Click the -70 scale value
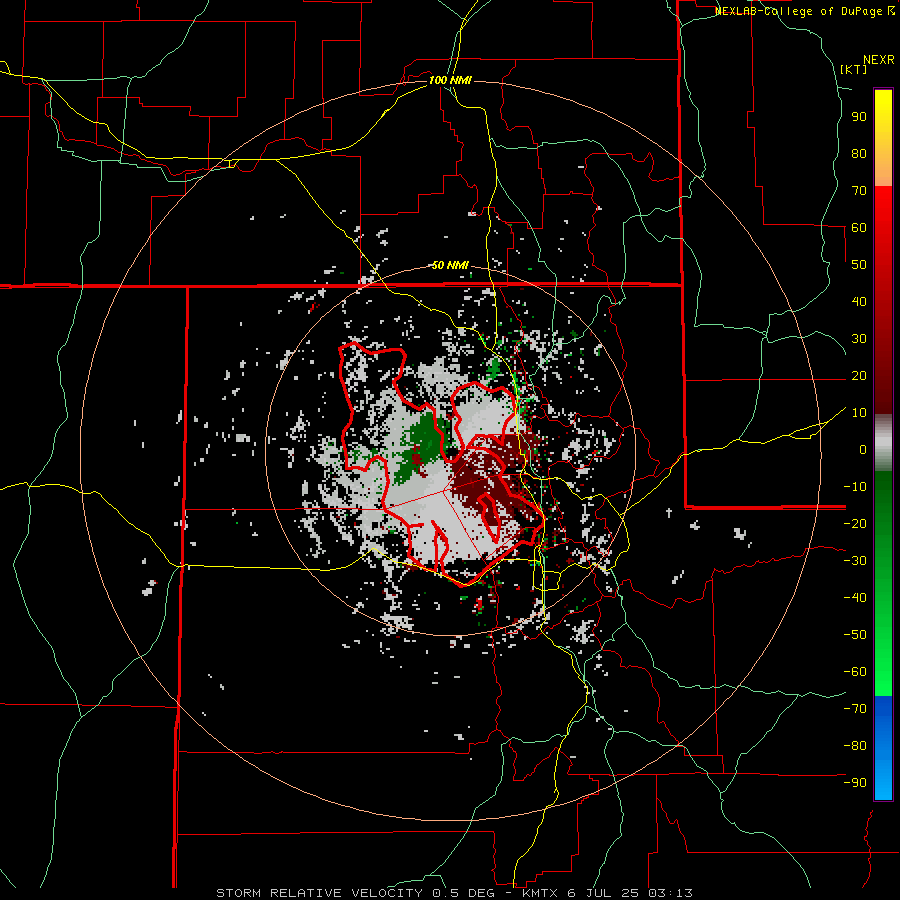Viewport: 900px width, 900px height. coord(855,709)
